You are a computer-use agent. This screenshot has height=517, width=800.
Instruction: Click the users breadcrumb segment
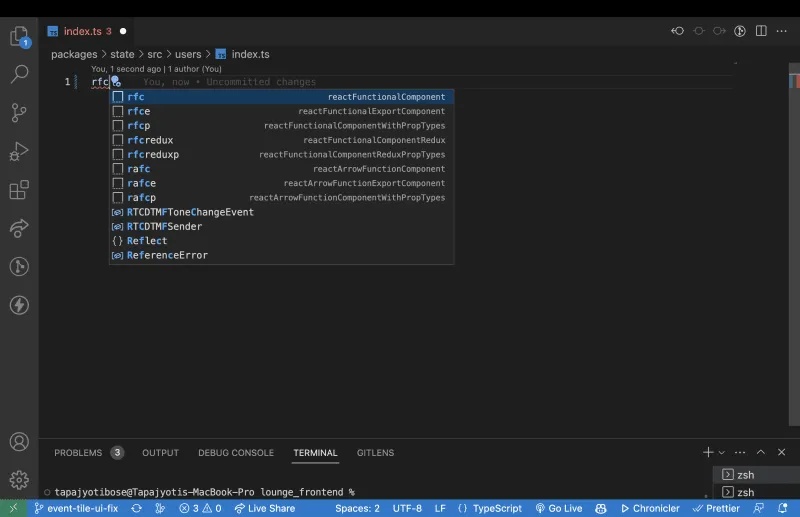(188, 54)
